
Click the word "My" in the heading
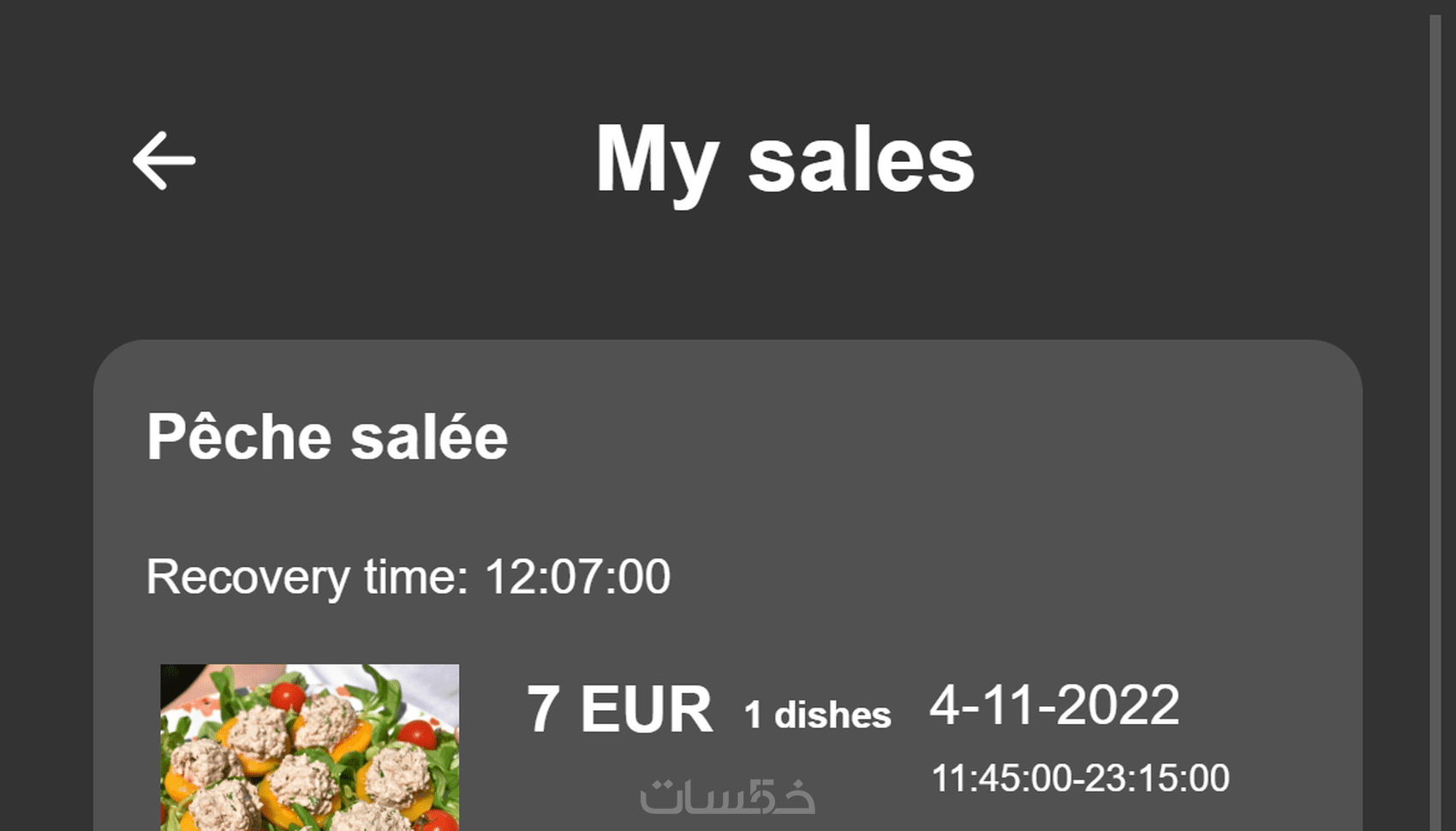pos(656,161)
